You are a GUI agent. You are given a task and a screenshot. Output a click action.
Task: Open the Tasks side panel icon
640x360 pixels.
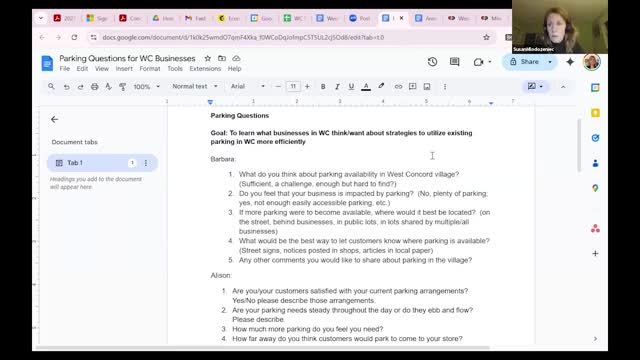point(595,138)
